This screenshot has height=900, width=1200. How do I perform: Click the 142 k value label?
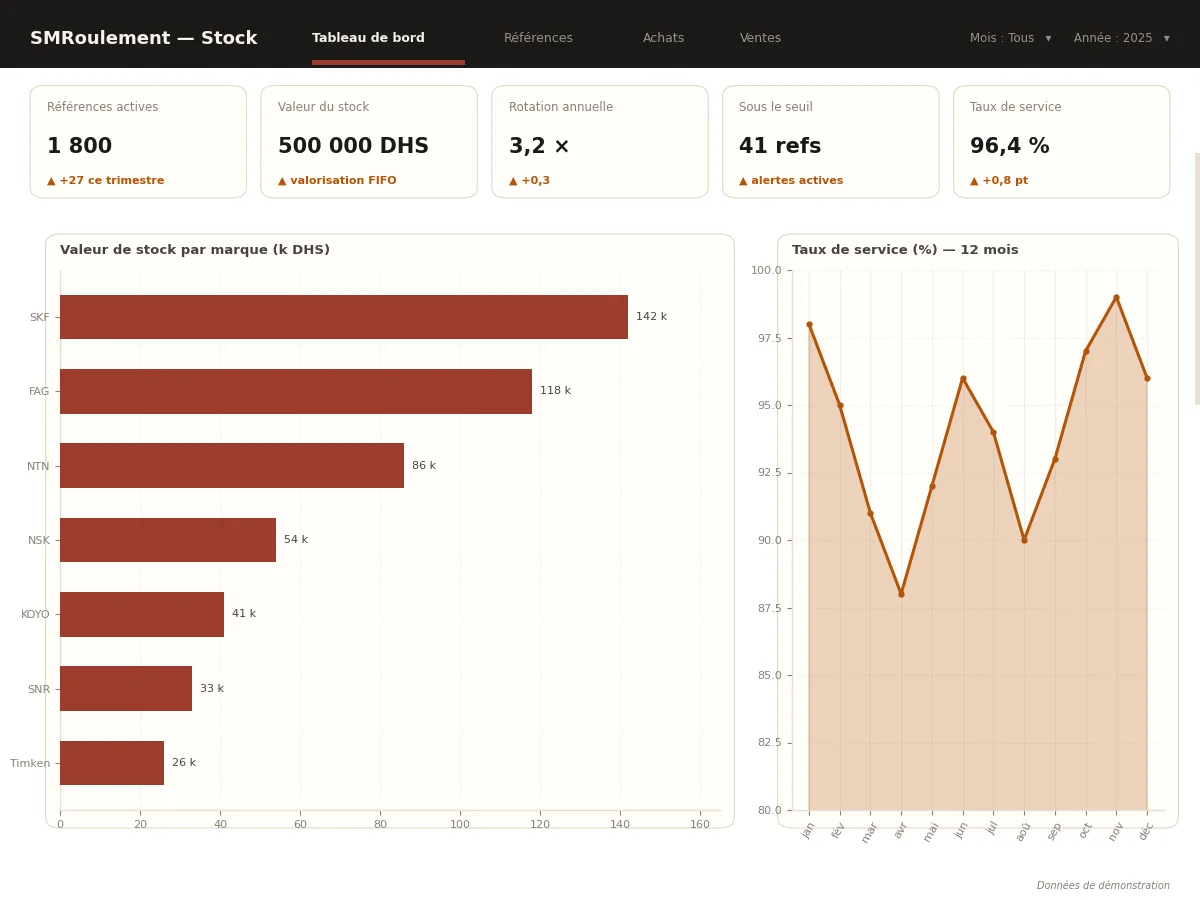click(x=651, y=317)
